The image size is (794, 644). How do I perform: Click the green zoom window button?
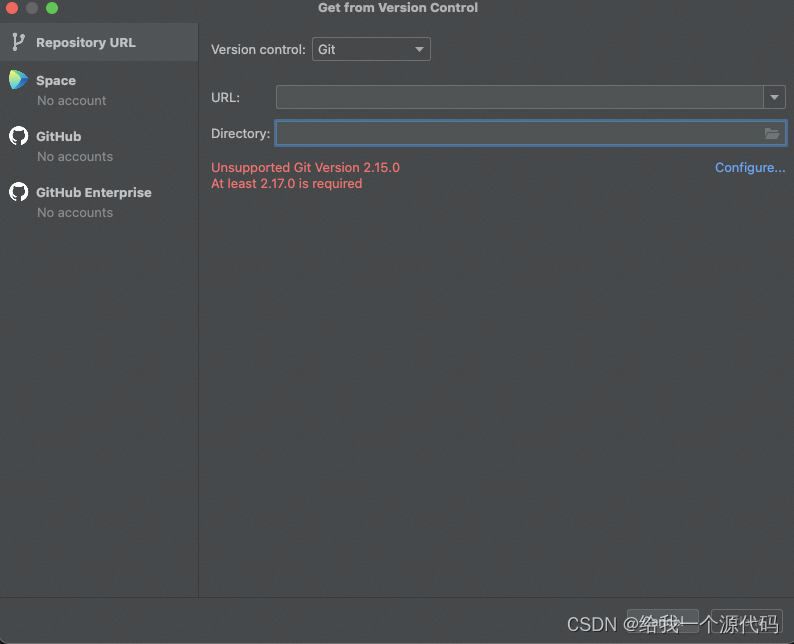52,8
